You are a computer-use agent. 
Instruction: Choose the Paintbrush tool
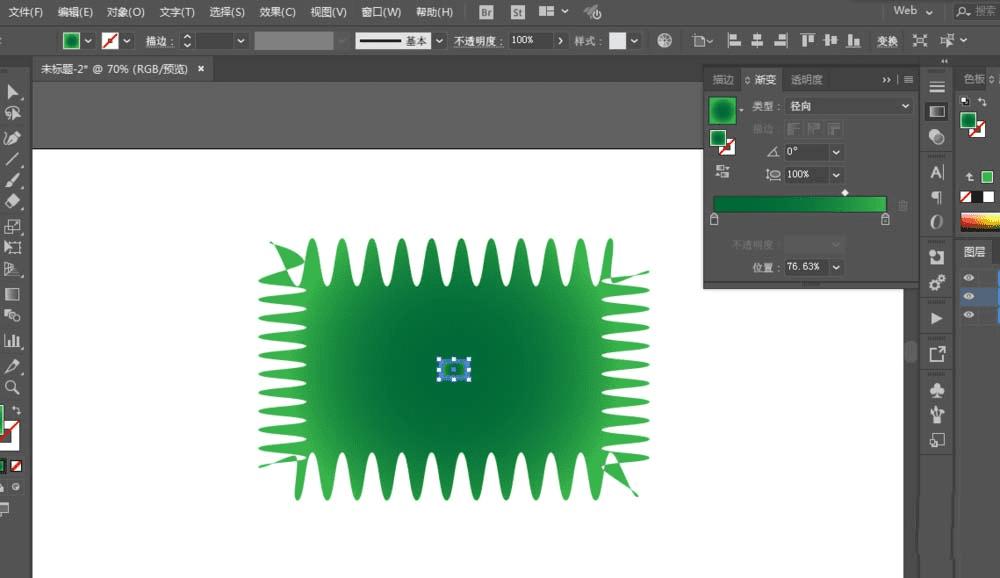point(13,181)
